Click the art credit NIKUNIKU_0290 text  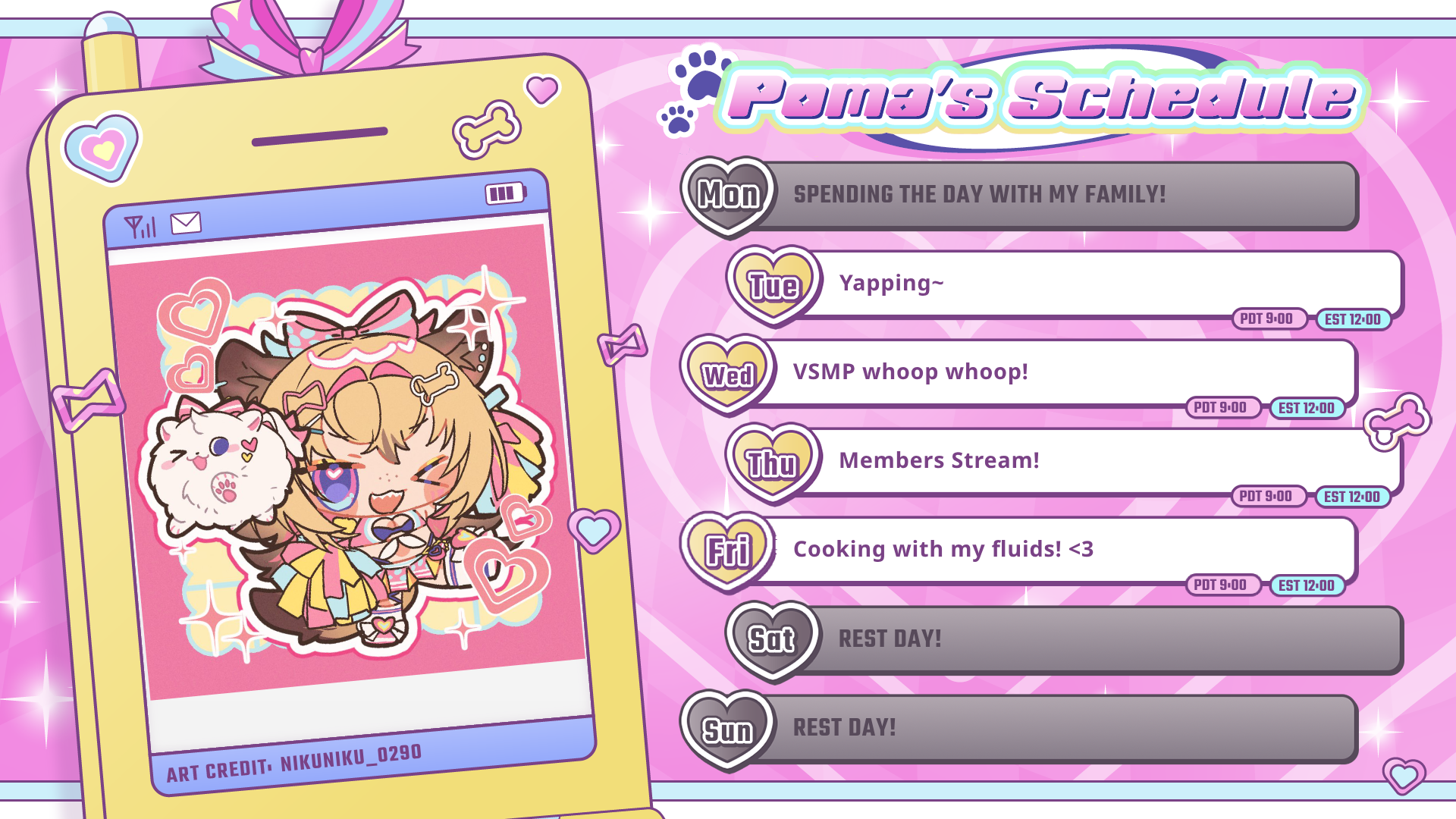click(294, 763)
